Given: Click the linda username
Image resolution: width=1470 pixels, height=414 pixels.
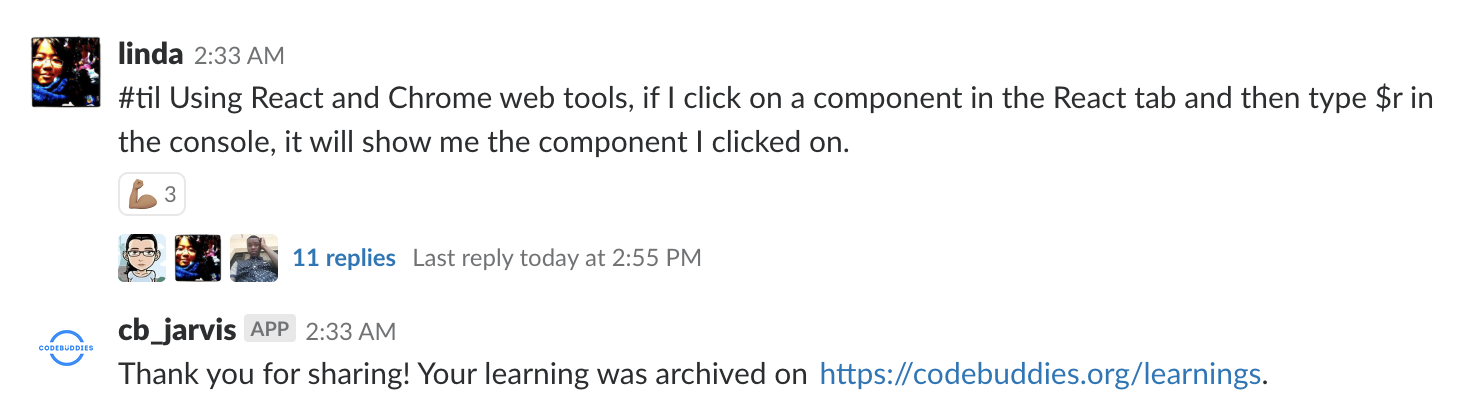Looking at the screenshot, I should point(150,55).
